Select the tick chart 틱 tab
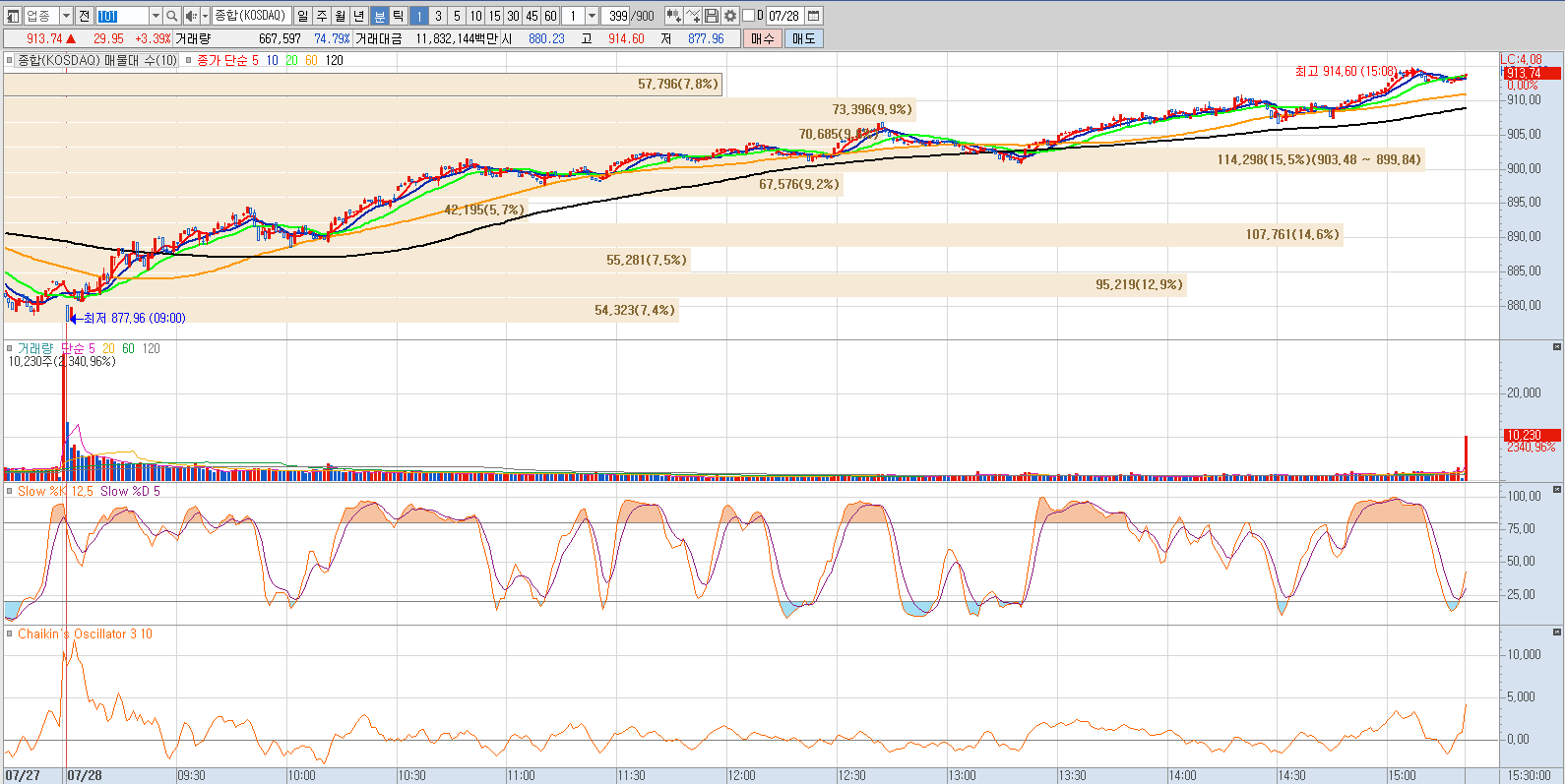Viewport: 1565px width, 784px height. (x=399, y=16)
